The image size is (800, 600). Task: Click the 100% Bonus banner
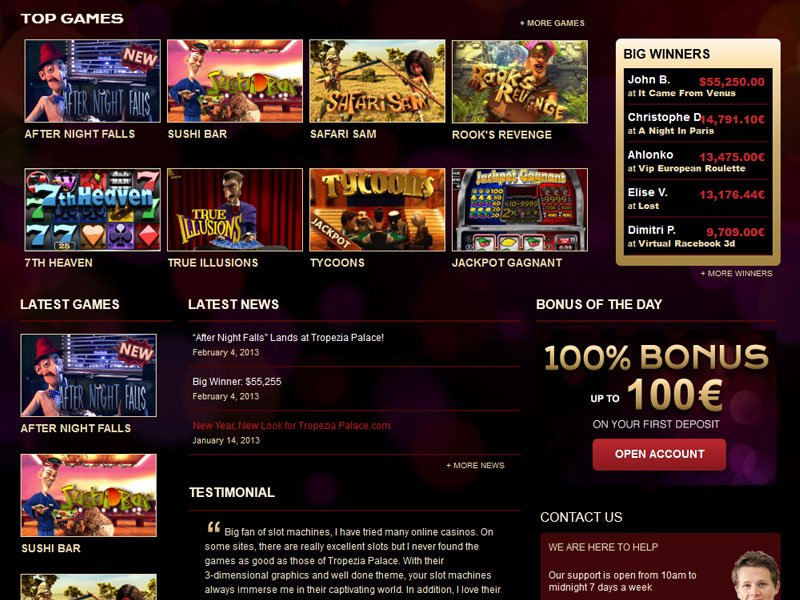(656, 407)
